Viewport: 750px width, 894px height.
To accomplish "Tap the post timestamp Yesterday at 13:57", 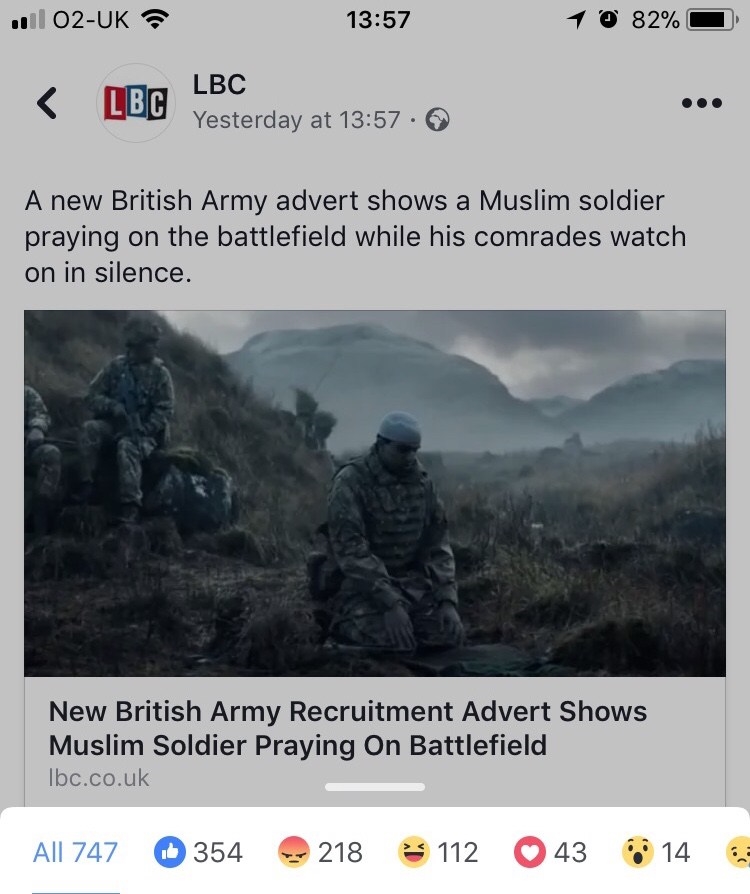I will point(297,120).
